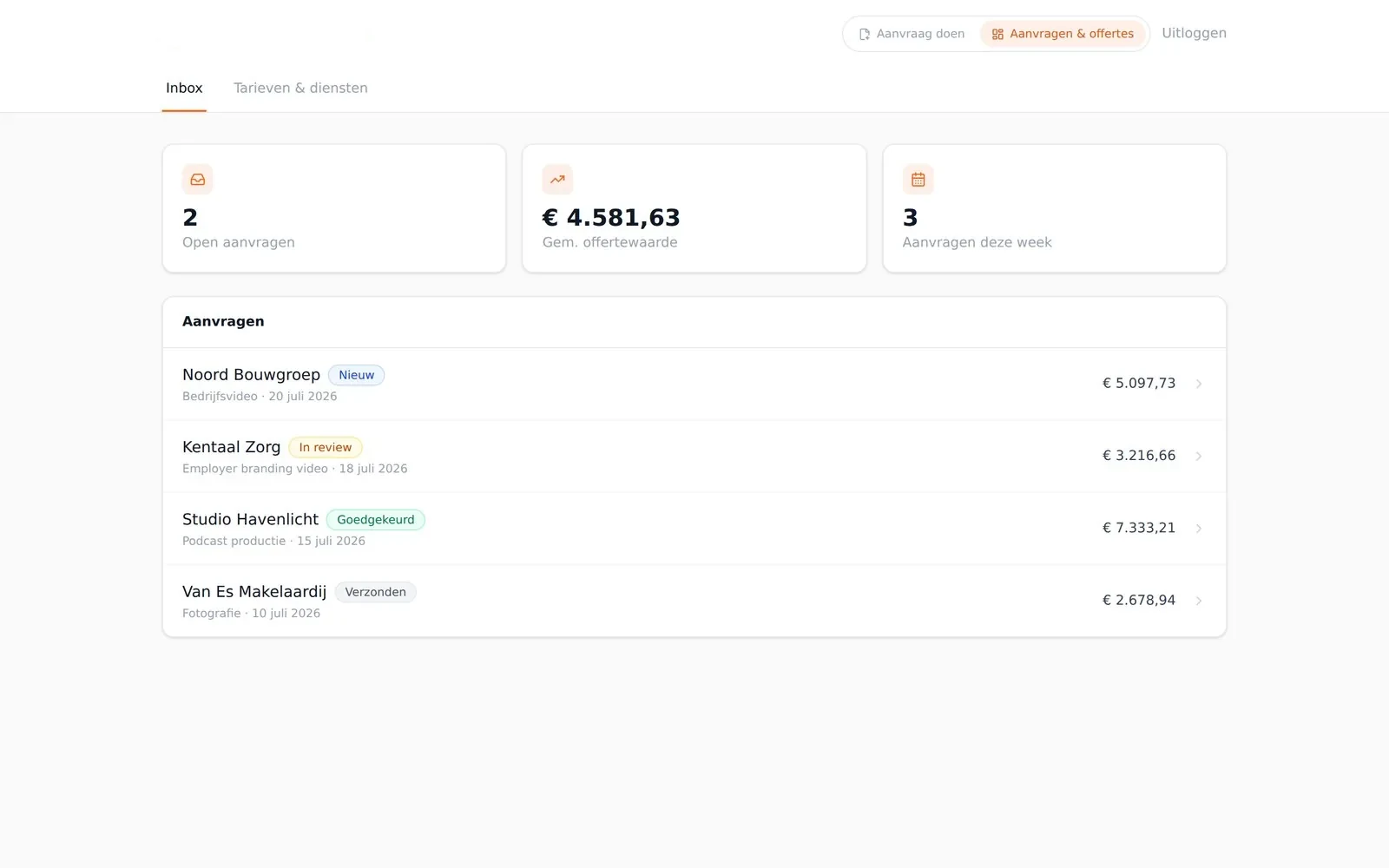The width and height of the screenshot is (1389, 868).
Task: Switch to Tarieven & diensten tab
Action: 300,88
